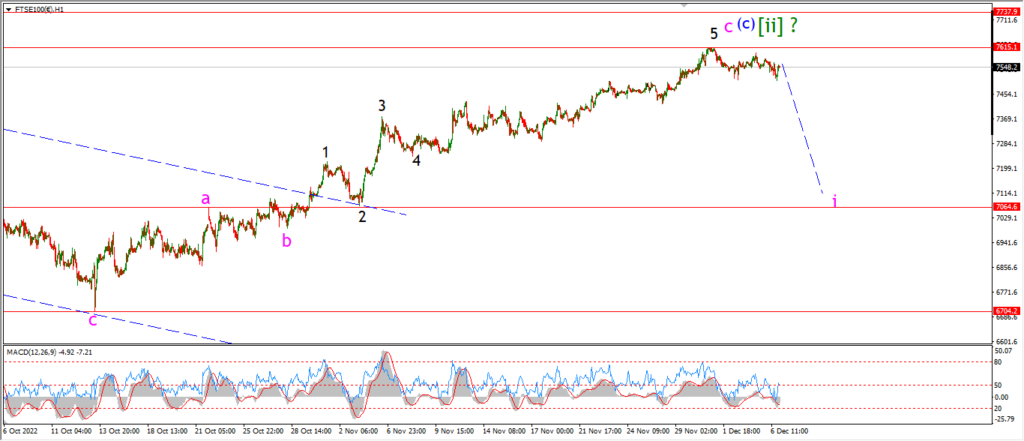Click the pink wave a label

[x=206, y=198]
